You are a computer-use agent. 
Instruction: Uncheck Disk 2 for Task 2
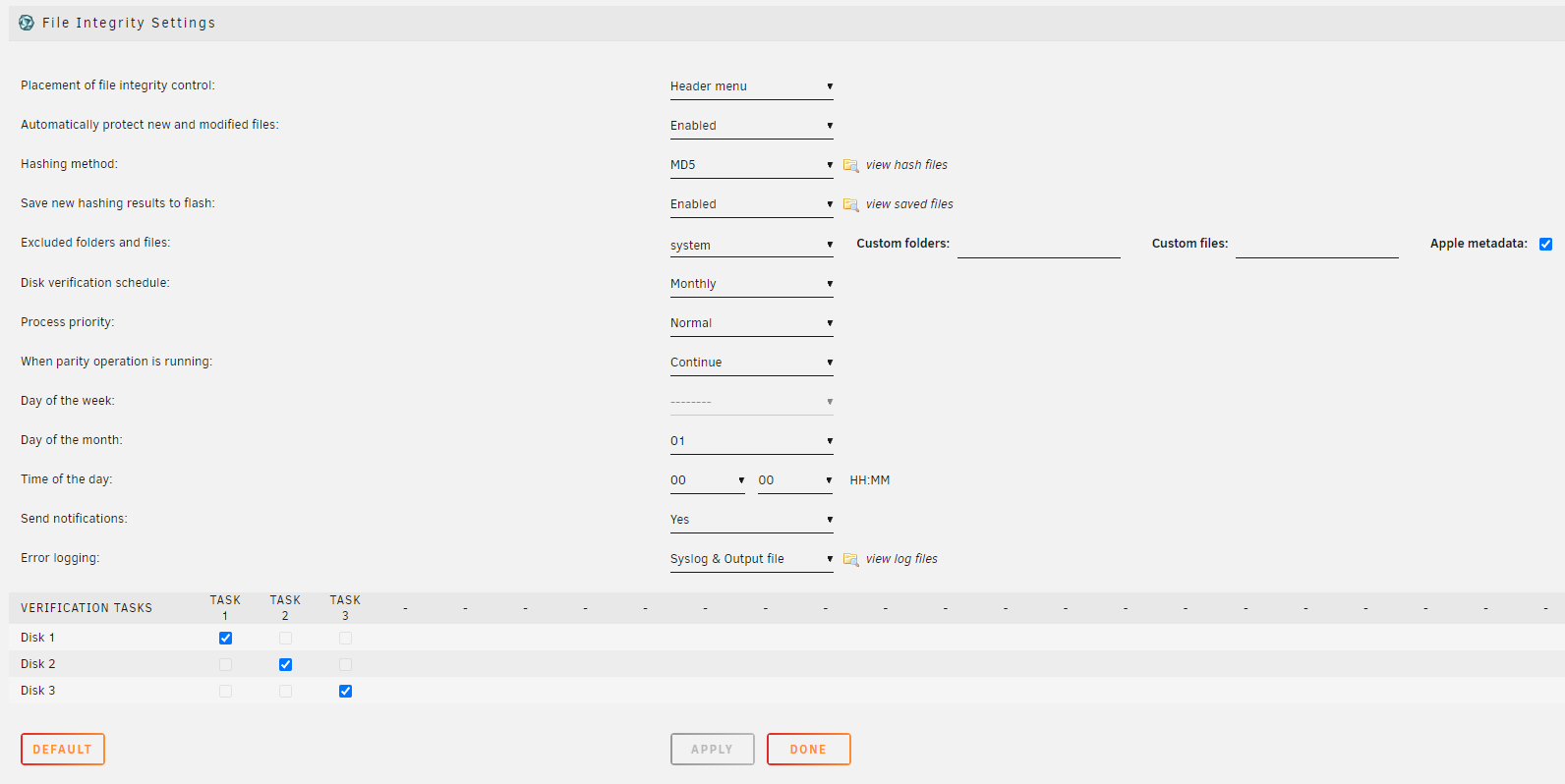[285, 664]
